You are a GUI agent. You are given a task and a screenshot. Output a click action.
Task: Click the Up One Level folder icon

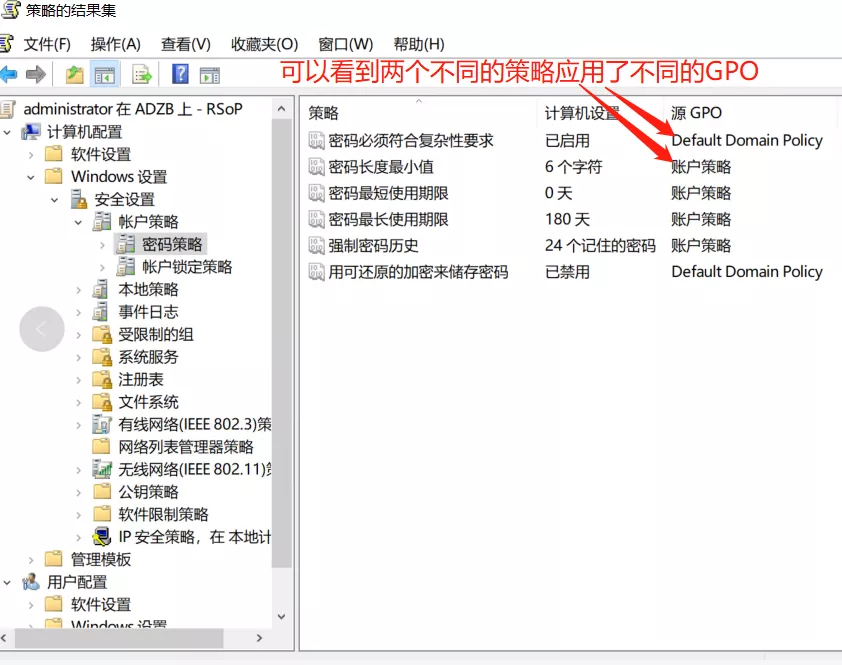pyautogui.click(x=74, y=74)
